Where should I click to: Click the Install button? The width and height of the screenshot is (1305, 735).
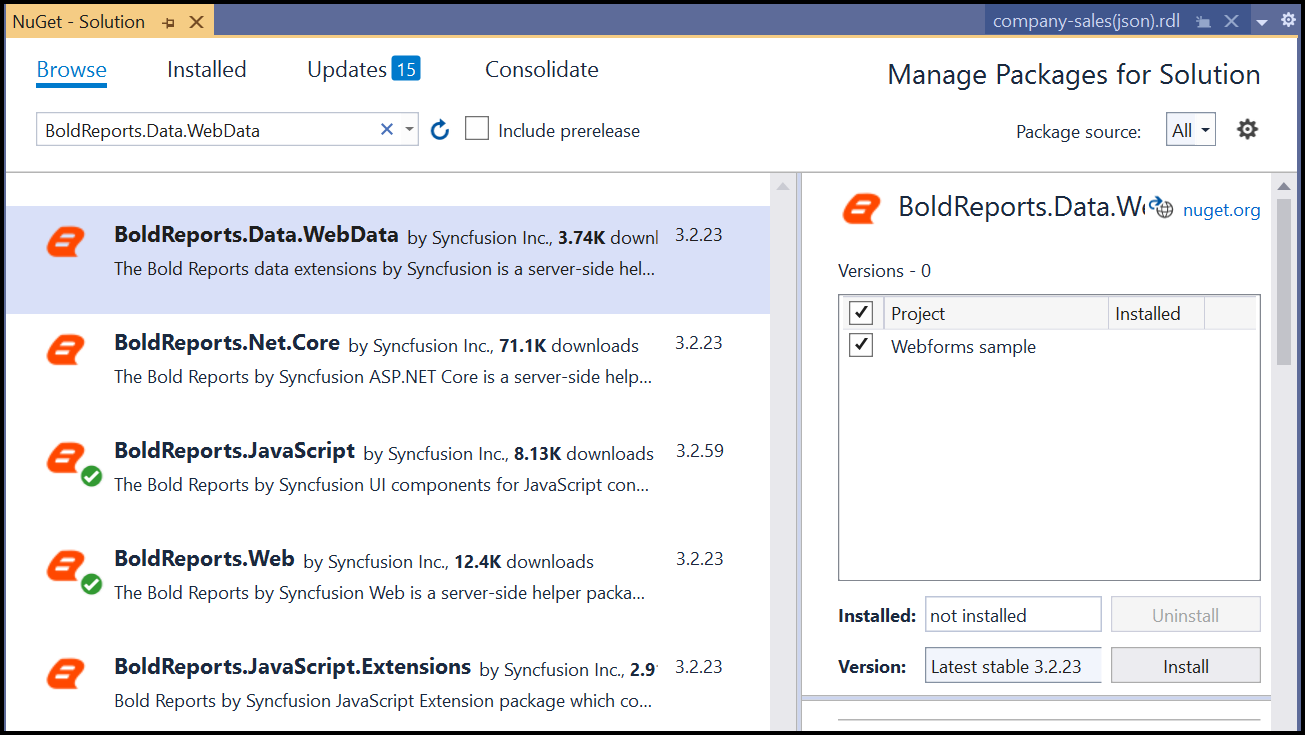coord(1186,667)
